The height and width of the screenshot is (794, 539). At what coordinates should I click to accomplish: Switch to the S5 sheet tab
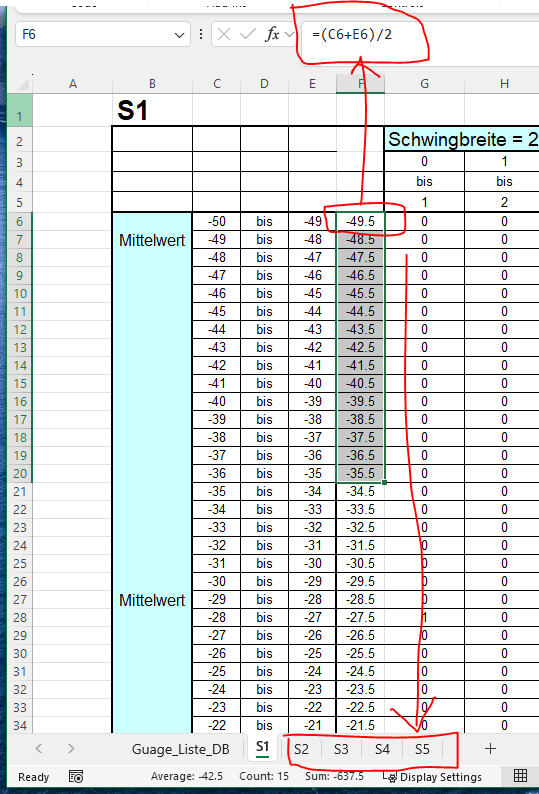(422, 749)
